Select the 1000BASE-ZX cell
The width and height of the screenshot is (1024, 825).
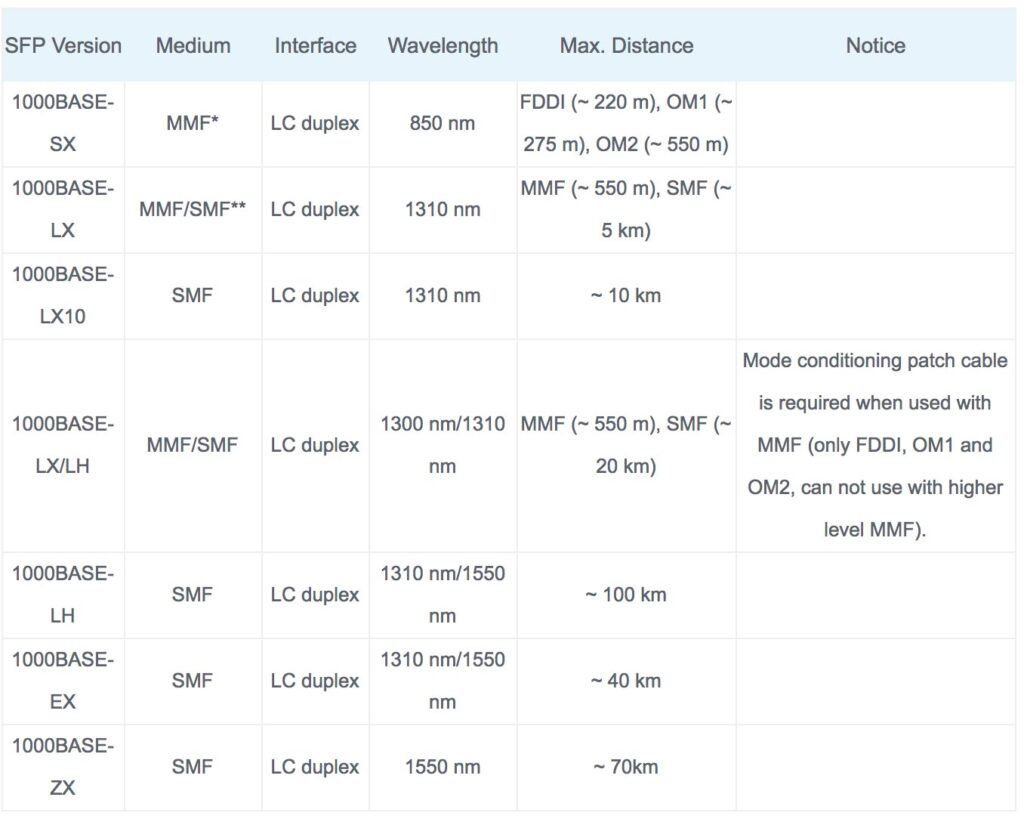click(63, 767)
